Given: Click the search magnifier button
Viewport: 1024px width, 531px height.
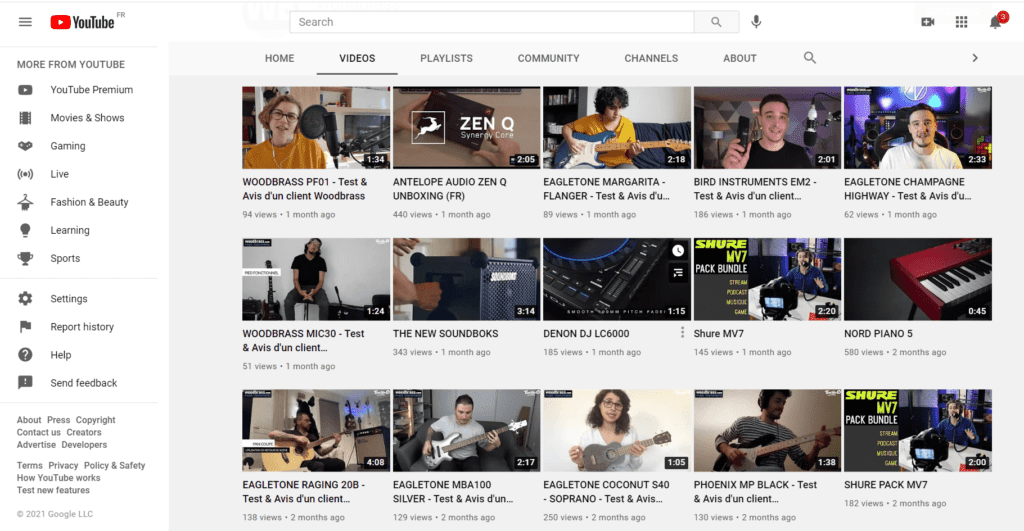Looking at the screenshot, I should point(716,22).
